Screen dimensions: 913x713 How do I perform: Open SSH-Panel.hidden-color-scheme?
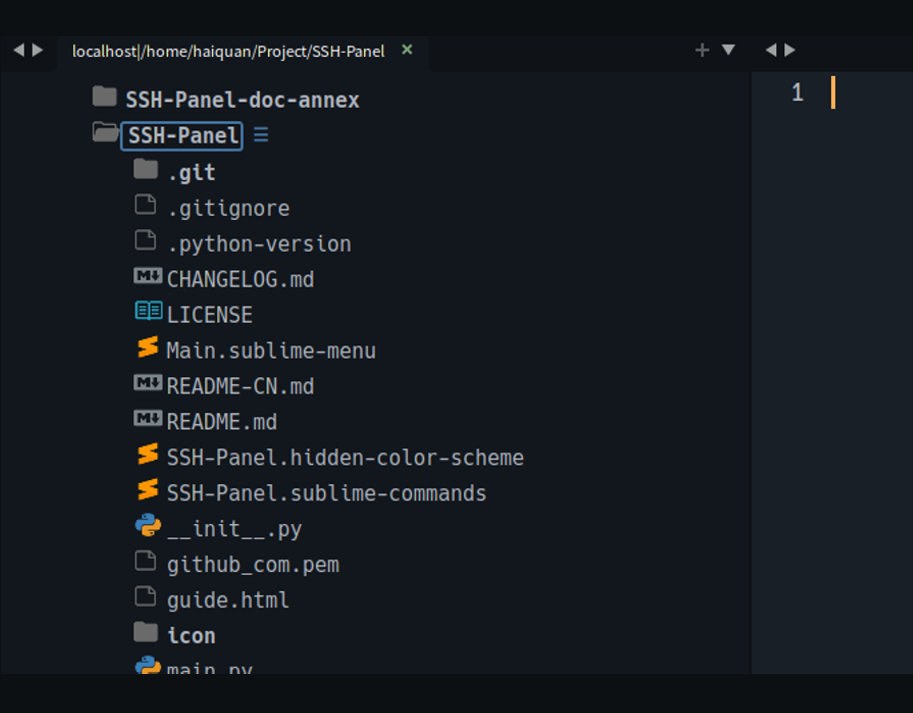(x=345, y=458)
